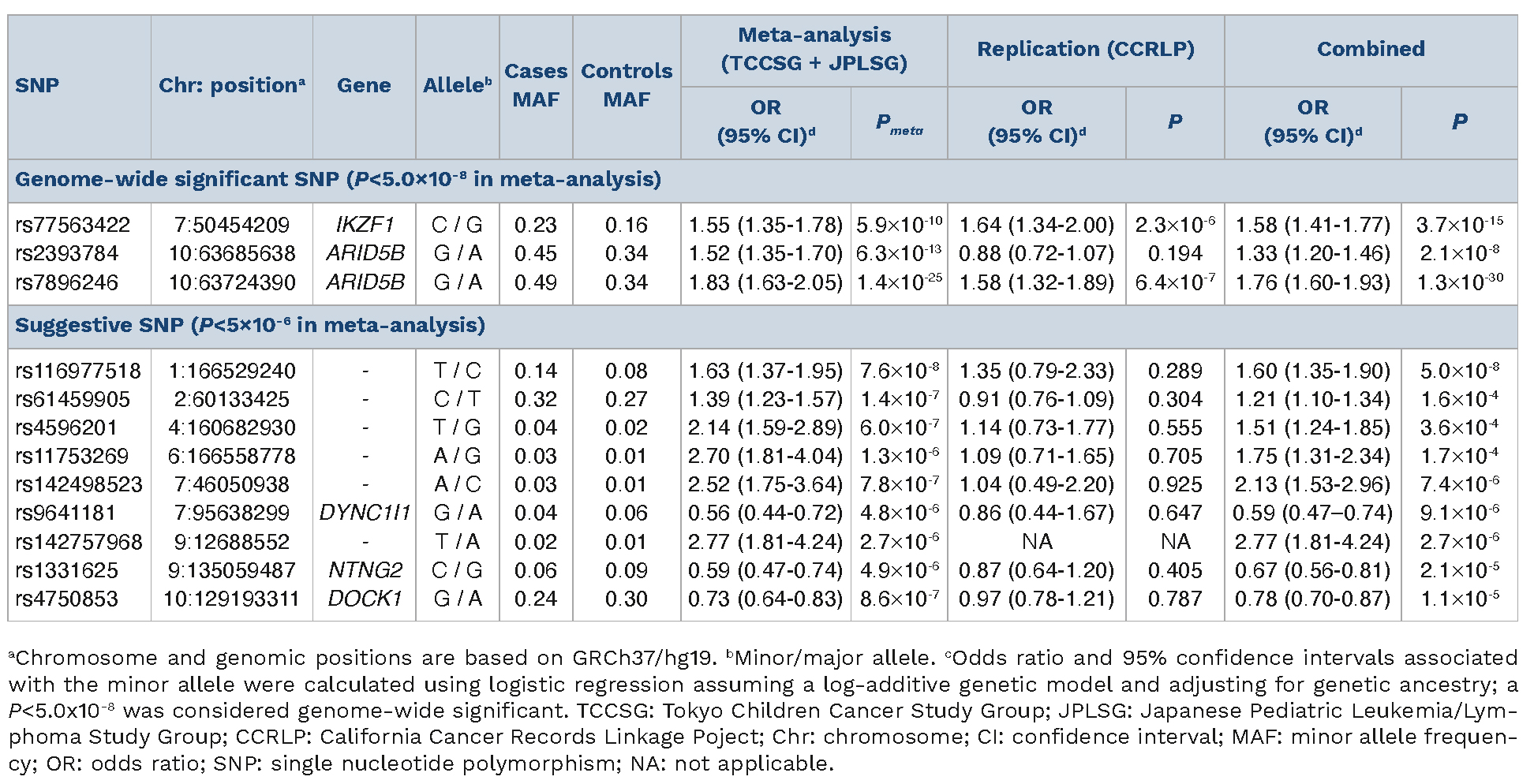The width and height of the screenshot is (1534, 784).
Task: Click the DOCK1 gene cell
Action: click(x=365, y=599)
